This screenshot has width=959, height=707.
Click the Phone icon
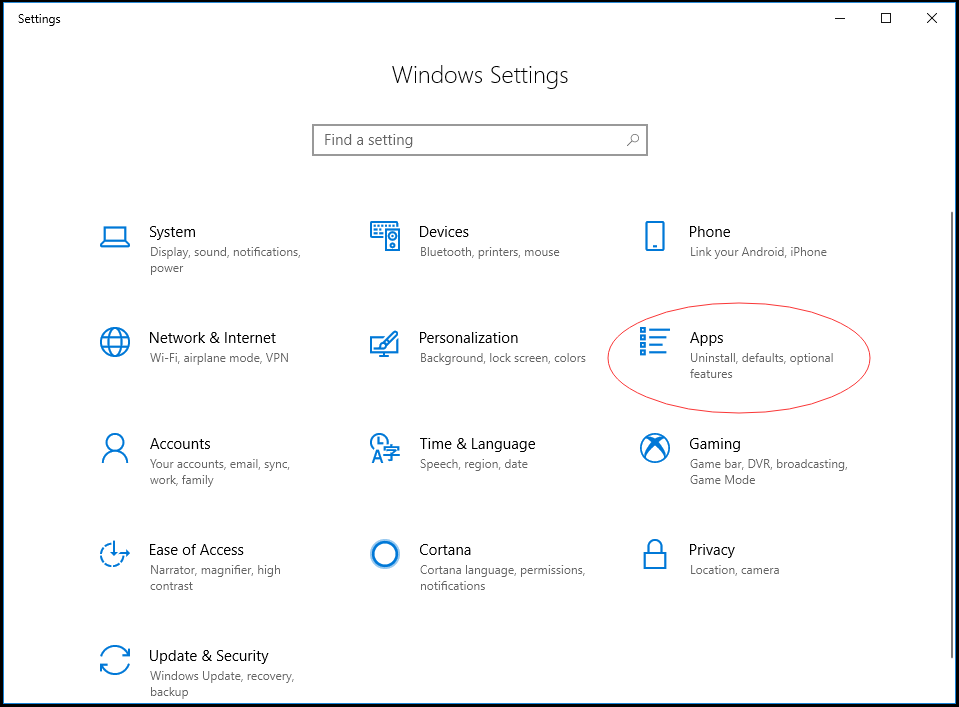pyautogui.click(x=654, y=236)
